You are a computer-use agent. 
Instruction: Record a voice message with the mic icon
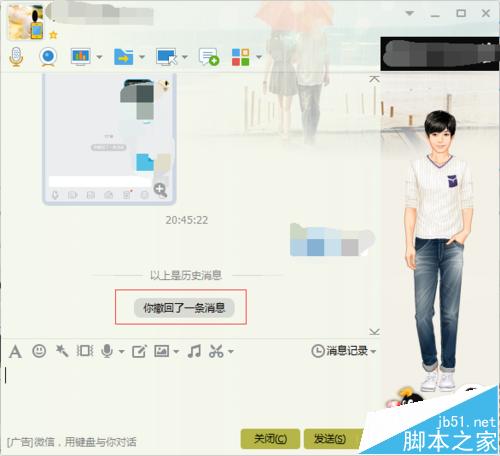tap(107, 351)
